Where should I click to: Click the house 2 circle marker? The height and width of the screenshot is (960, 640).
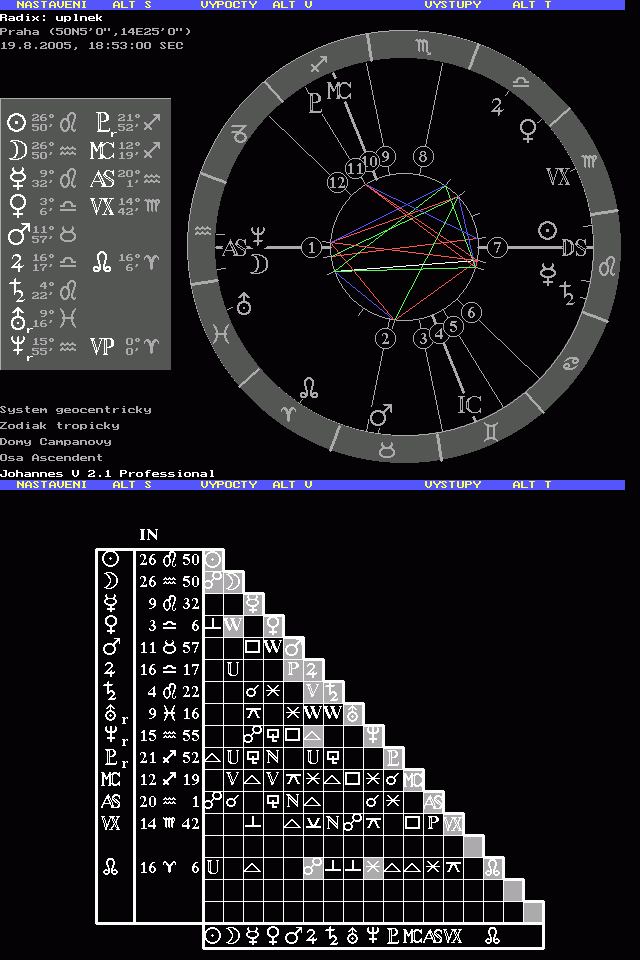point(386,340)
